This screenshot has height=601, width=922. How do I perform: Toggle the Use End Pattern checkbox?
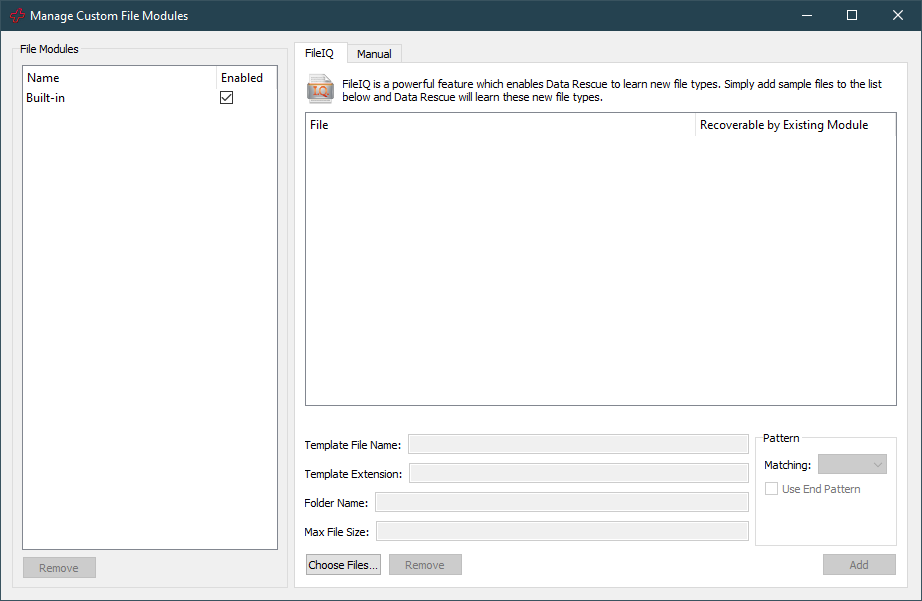pyautogui.click(x=771, y=489)
